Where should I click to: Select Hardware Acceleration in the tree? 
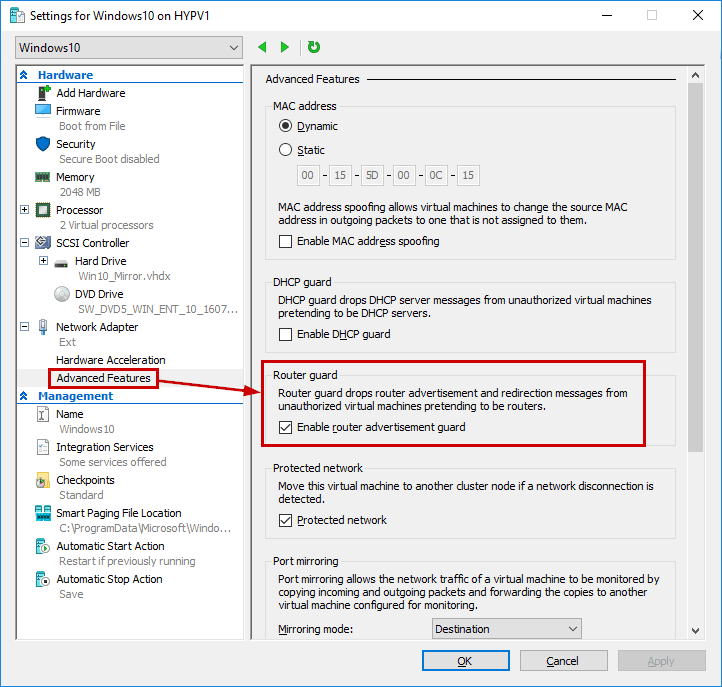(111, 360)
